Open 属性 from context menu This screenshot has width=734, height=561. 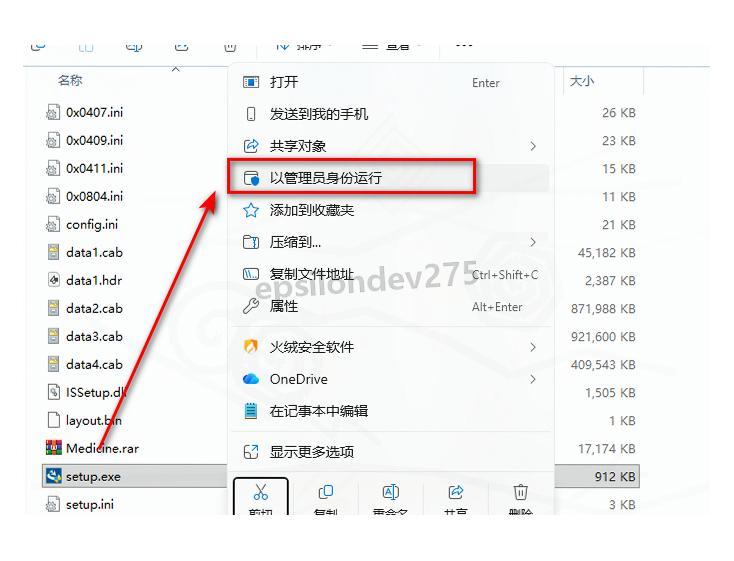pyautogui.click(x=390, y=306)
